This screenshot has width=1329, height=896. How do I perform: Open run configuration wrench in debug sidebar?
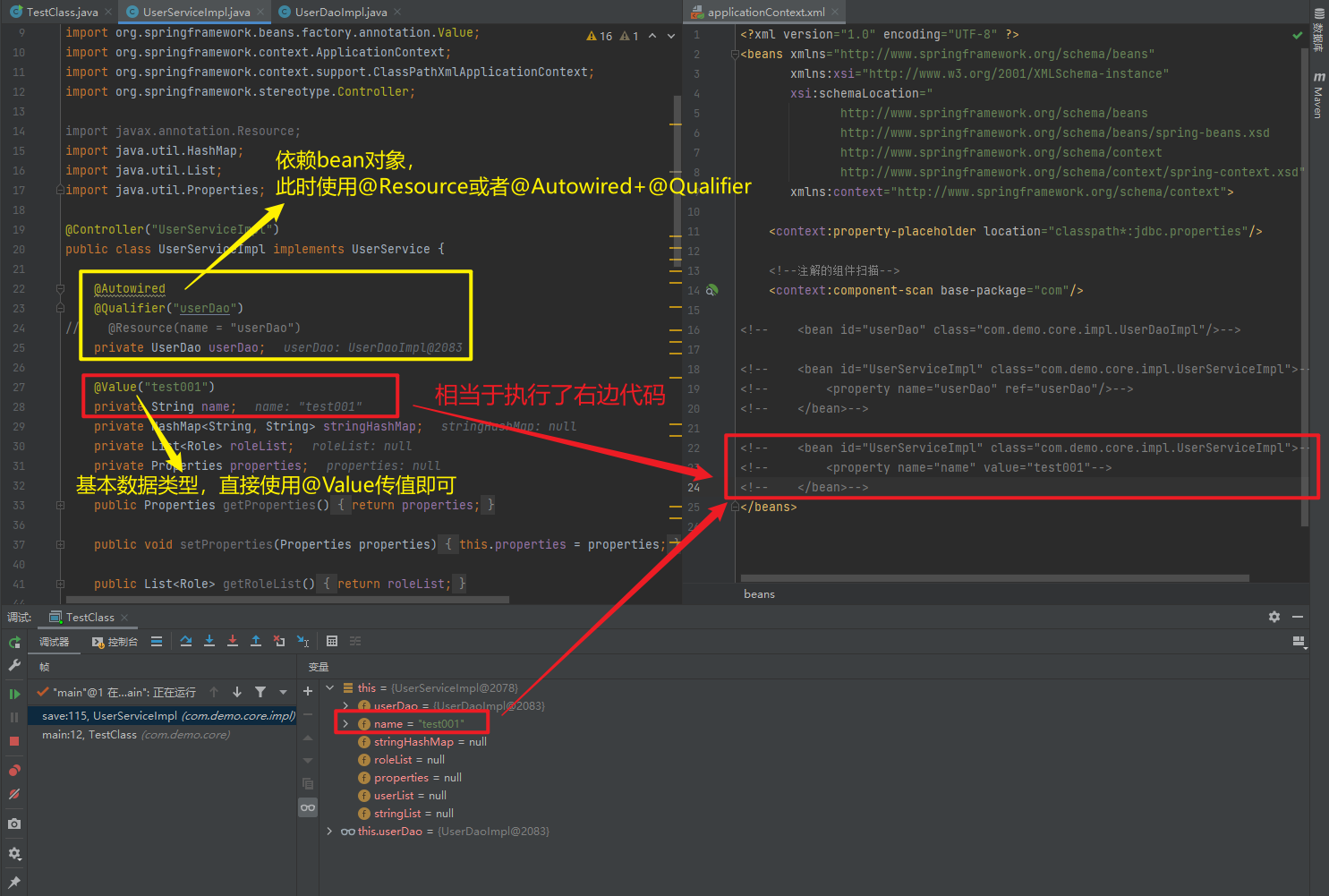tap(14, 666)
